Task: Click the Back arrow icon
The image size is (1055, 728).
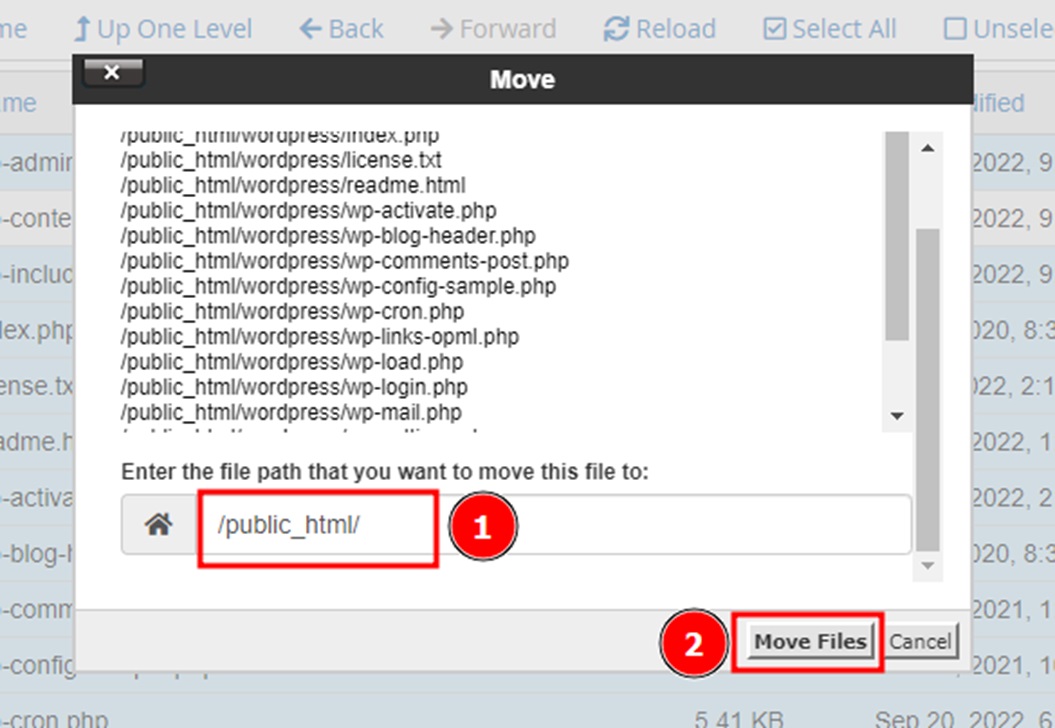Action: pos(310,29)
